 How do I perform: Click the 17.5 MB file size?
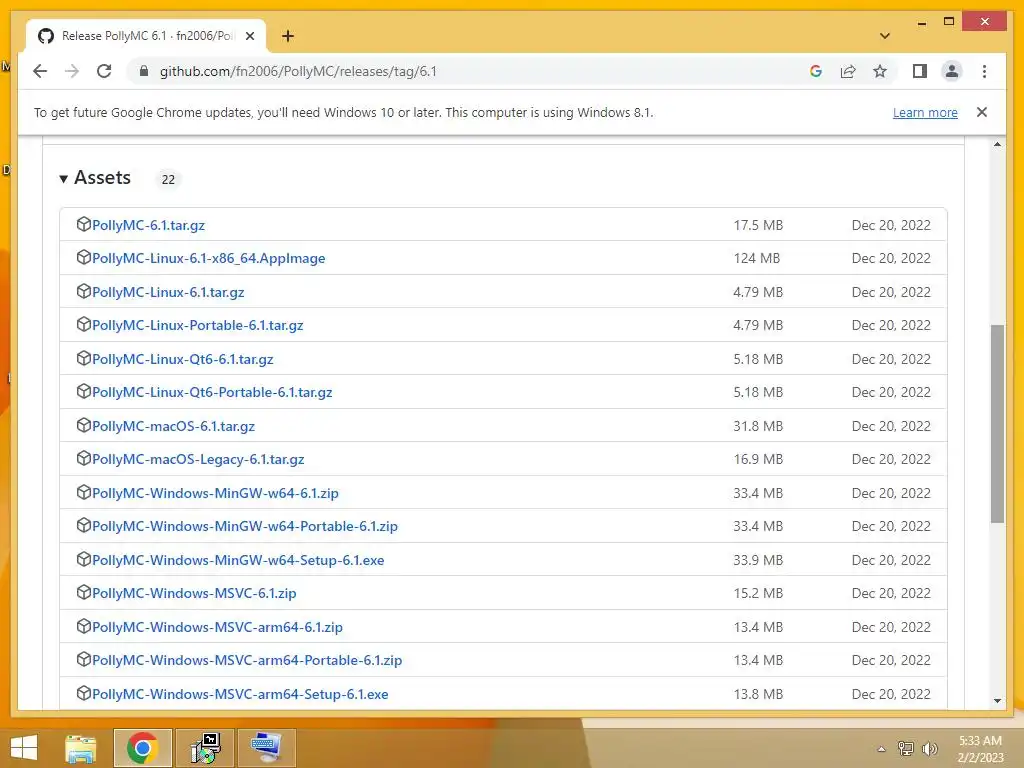[758, 225]
